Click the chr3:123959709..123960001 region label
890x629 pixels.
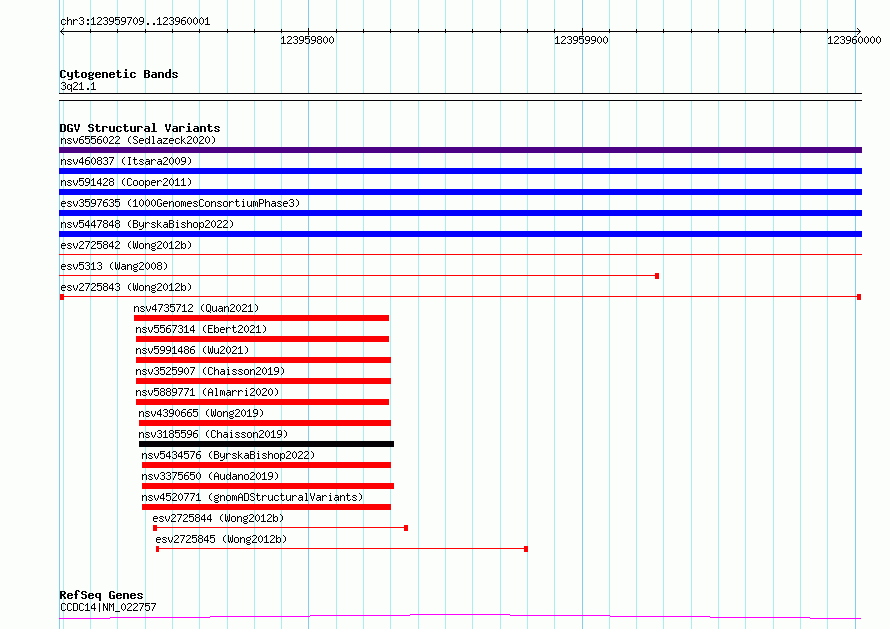click(135, 21)
